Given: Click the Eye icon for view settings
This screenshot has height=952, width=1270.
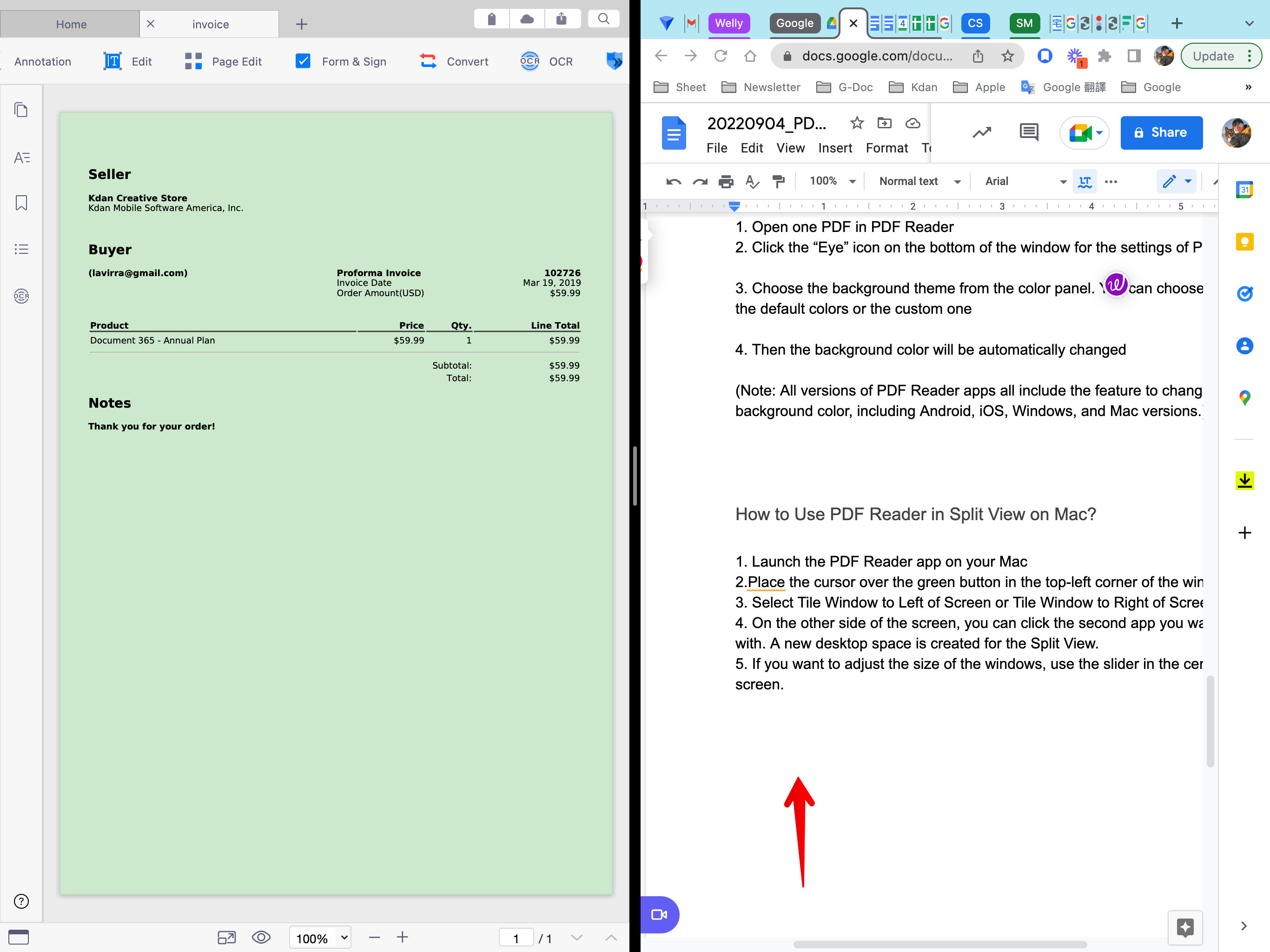Looking at the screenshot, I should (261, 937).
